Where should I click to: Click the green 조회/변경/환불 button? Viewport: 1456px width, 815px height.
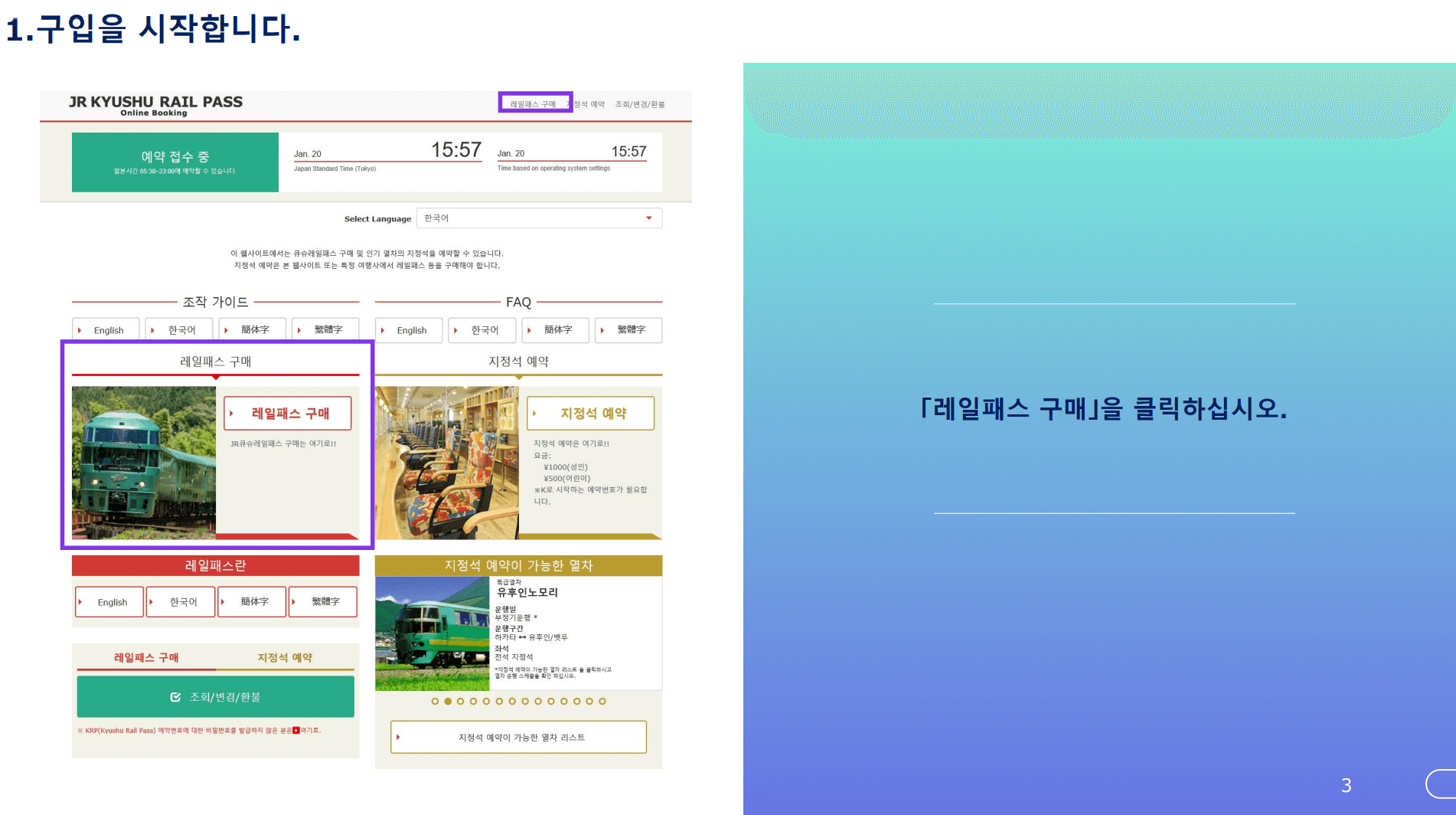click(x=216, y=697)
